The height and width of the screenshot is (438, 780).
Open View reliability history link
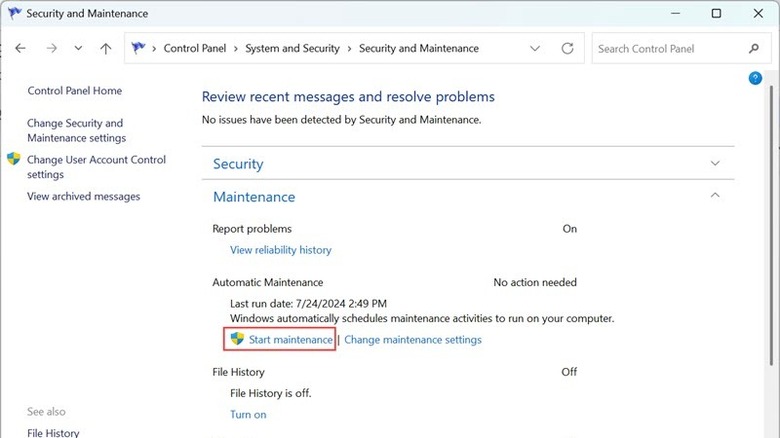[280, 250]
